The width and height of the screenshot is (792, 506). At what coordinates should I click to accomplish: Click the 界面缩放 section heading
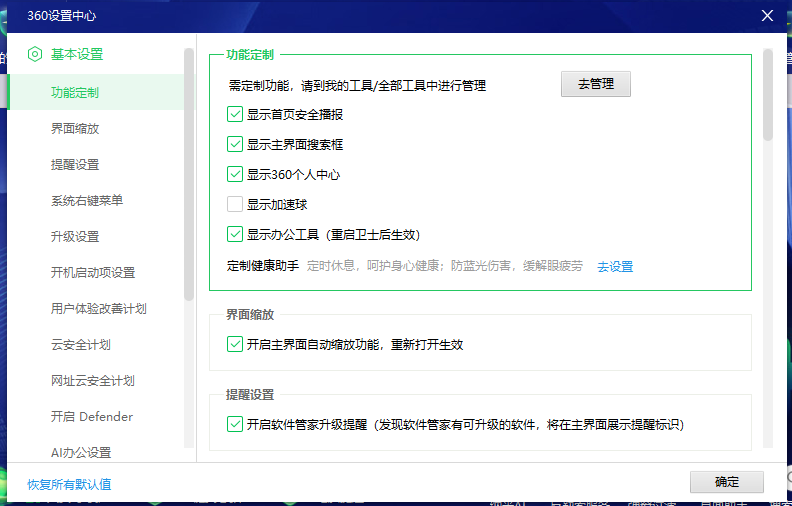[x=250, y=315]
